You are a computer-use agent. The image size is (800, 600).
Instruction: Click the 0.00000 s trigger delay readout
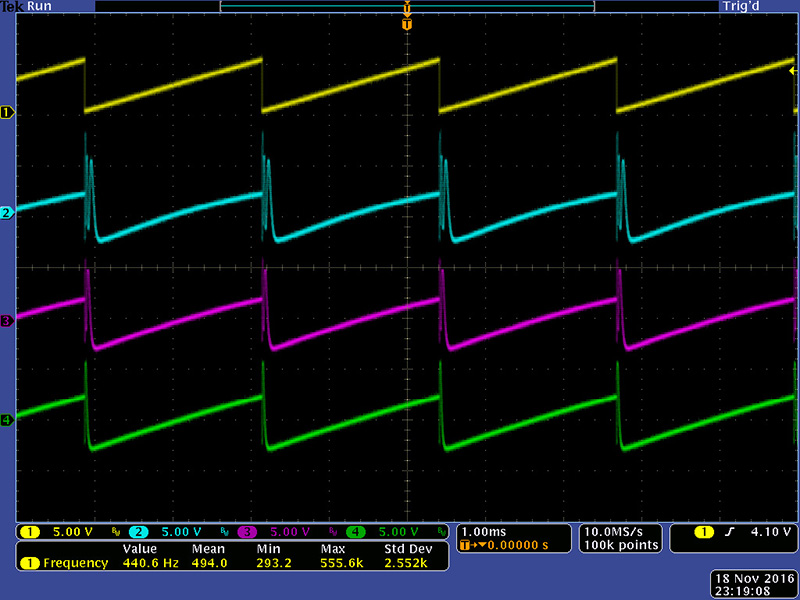click(x=517, y=545)
